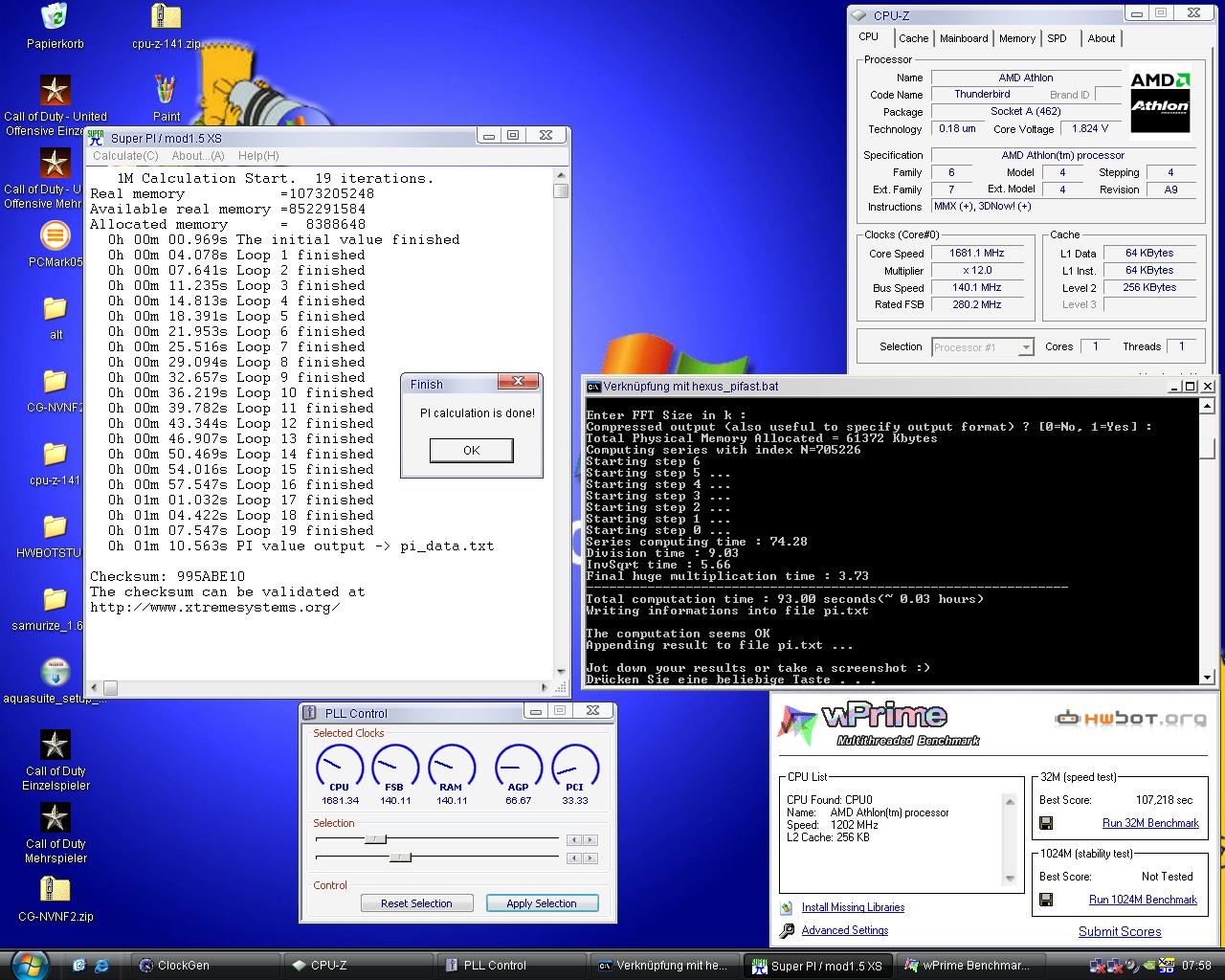Activate the PLL Control taskbar button

511,965
